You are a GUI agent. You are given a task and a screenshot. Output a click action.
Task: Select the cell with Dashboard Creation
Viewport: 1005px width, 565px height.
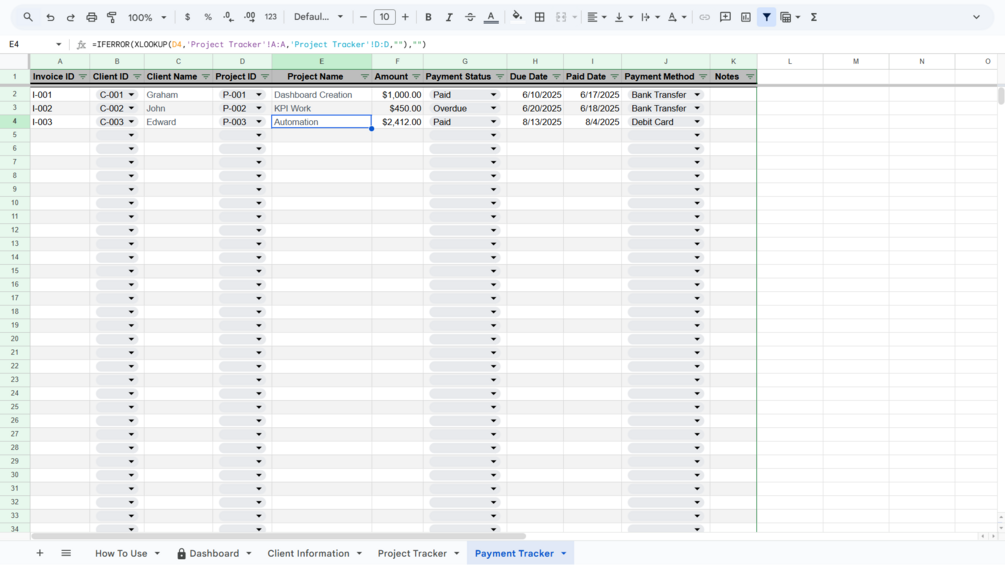point(322,95)
